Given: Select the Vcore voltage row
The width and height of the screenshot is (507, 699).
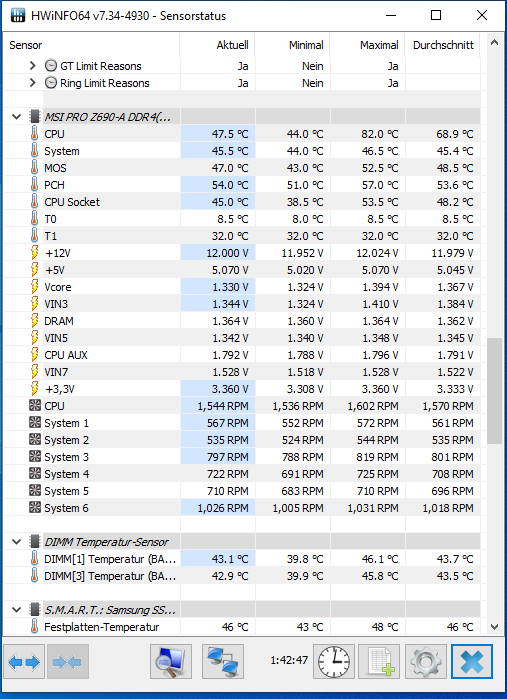Looking at the screenshot, I should pos(241,287).
